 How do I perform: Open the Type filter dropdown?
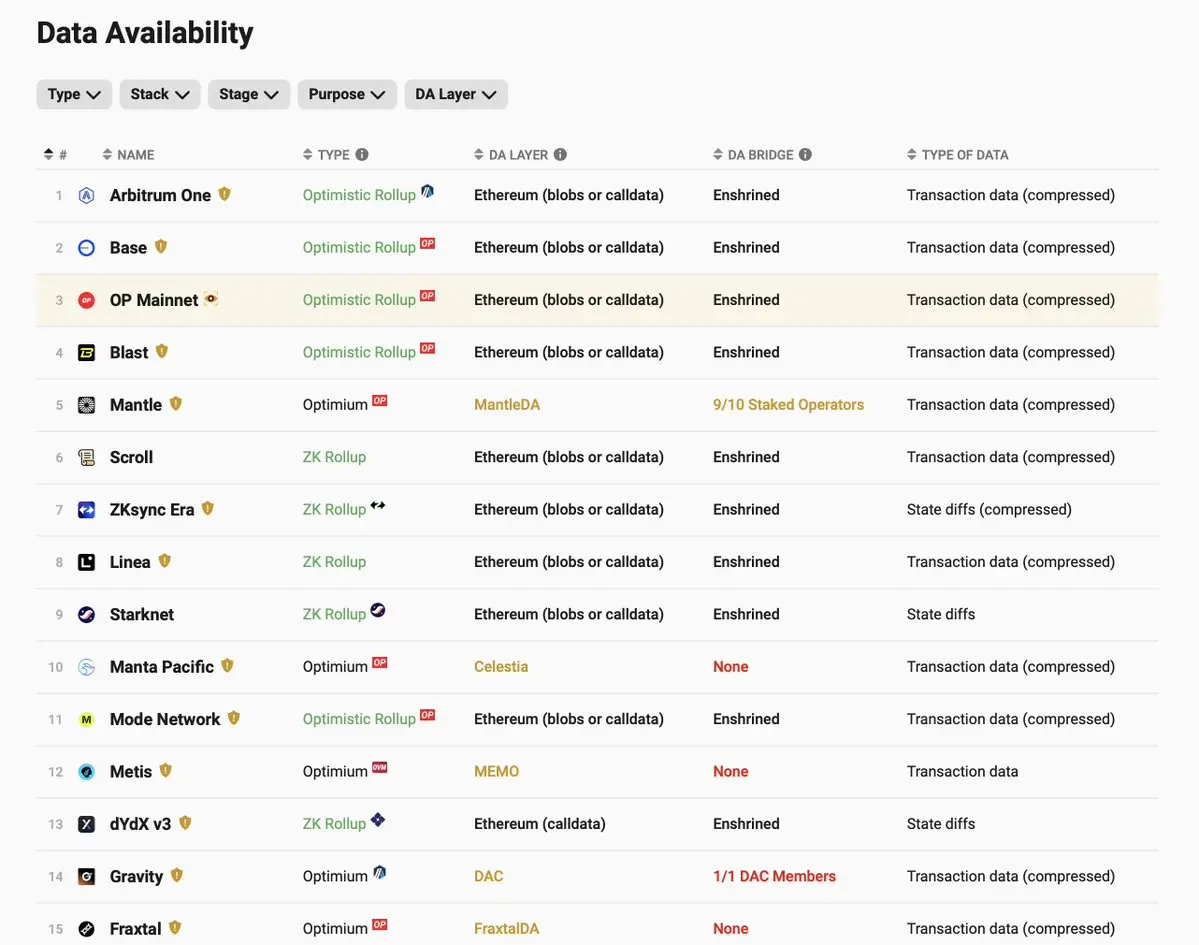coord(74,94)
